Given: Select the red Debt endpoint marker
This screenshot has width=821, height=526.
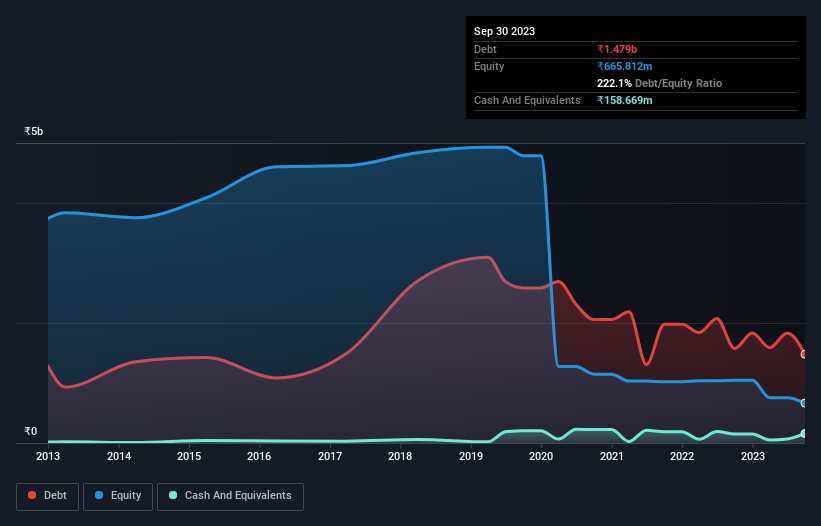Looking at the screenshot, I should (804, 354).
